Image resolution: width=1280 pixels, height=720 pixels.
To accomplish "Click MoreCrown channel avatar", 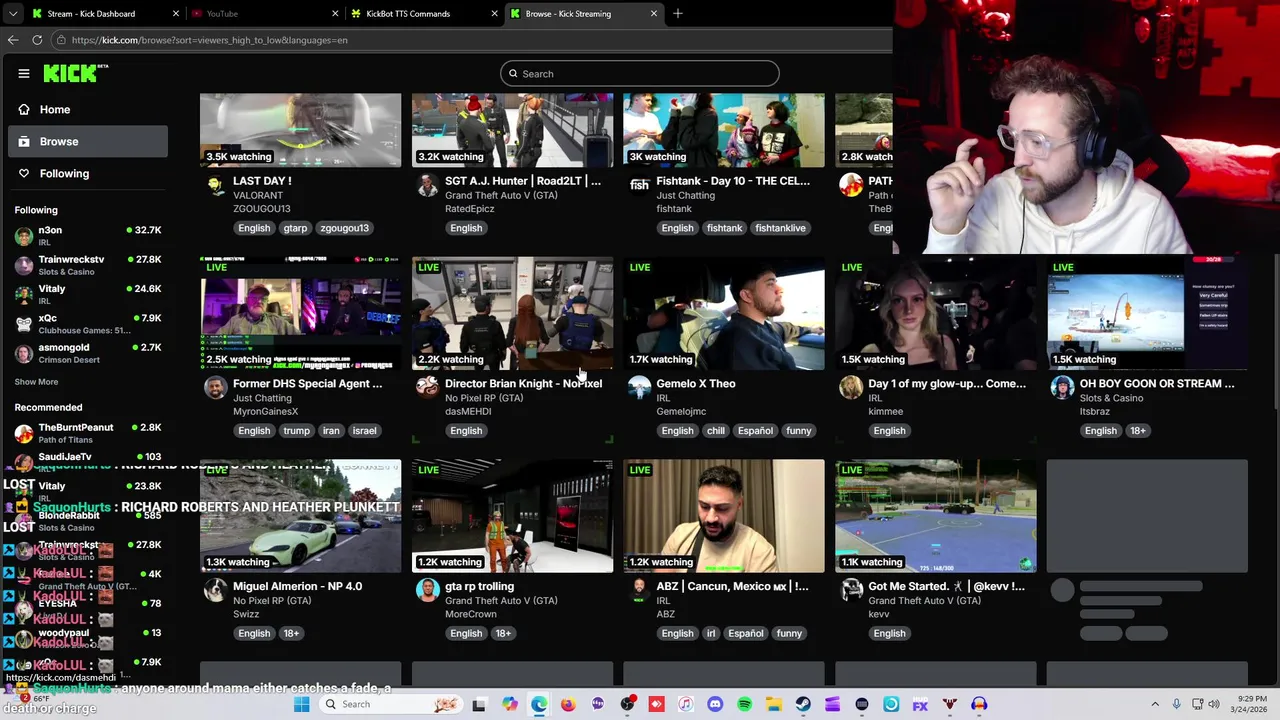I will point(427,590).
